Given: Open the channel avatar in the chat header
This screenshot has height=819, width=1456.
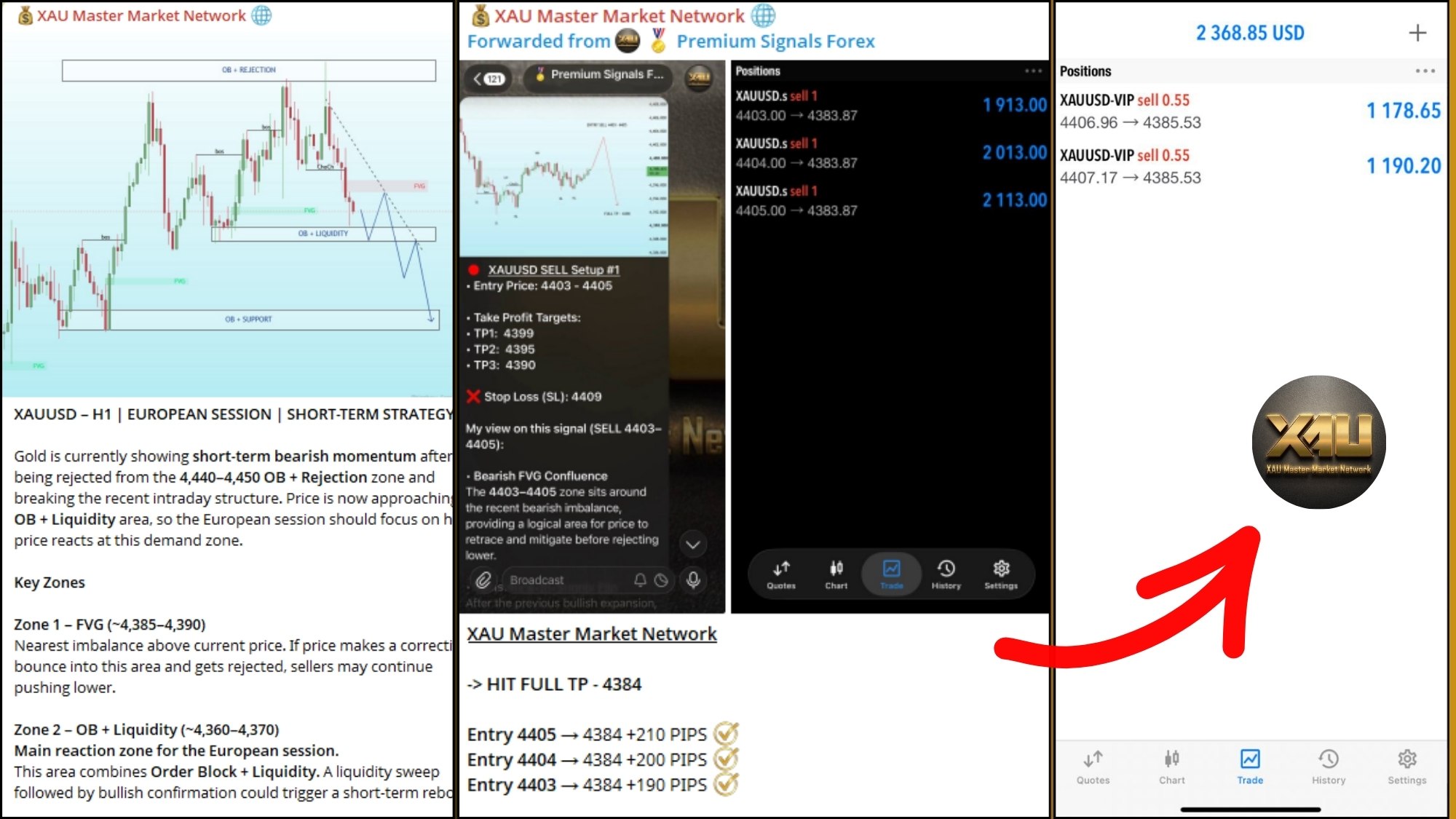Looking at the screenshot, I should click(x=699, y=76).
